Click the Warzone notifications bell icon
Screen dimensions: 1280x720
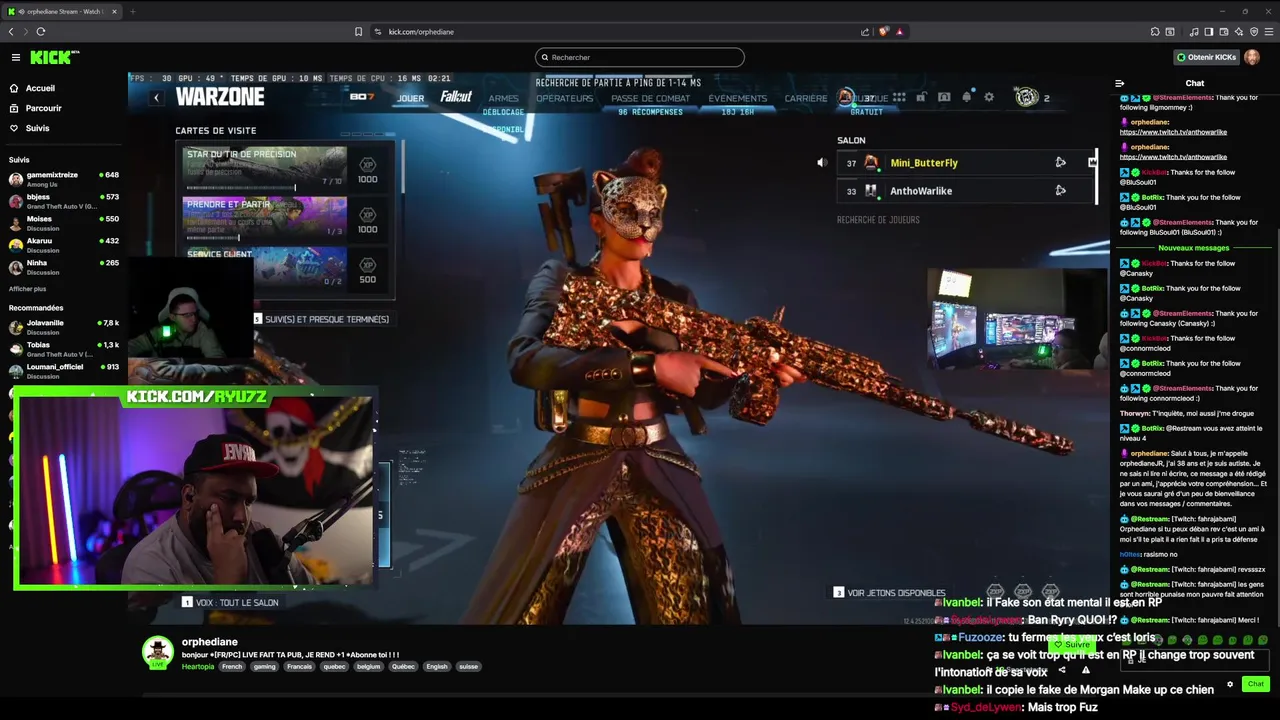point(966,97)
